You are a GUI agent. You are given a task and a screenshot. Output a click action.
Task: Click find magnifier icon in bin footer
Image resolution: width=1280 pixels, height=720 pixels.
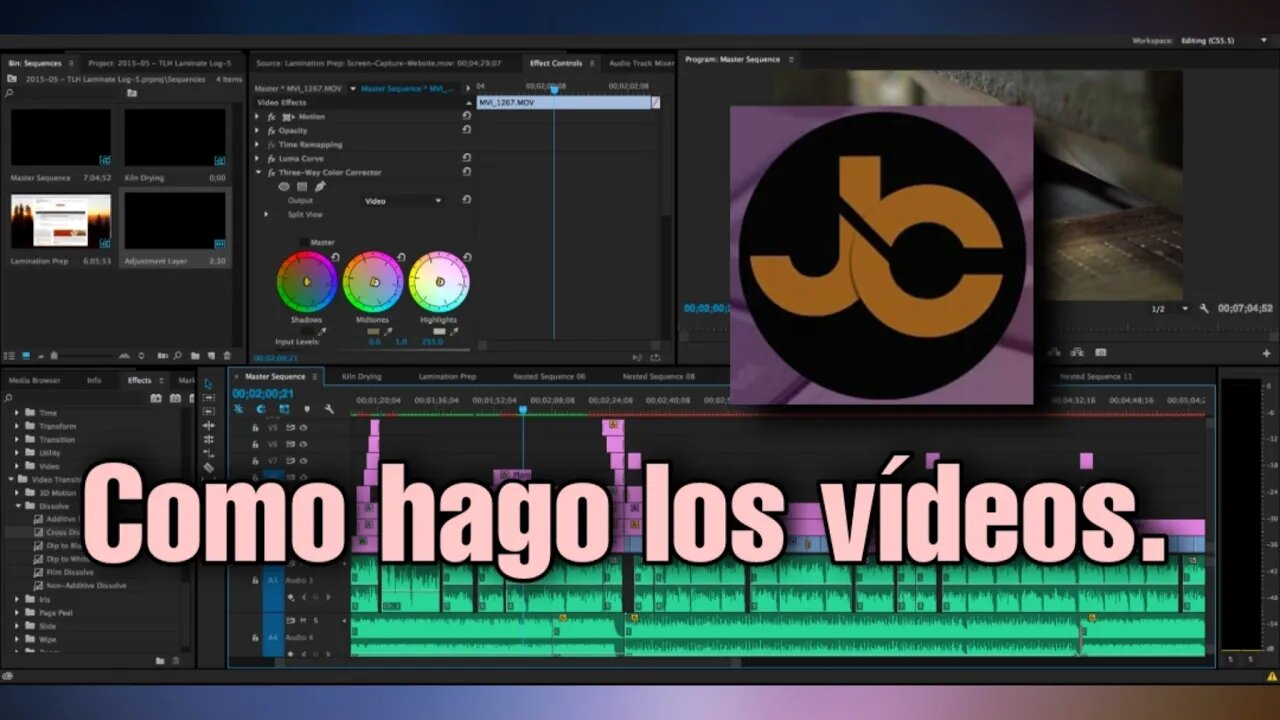(x=177, y=356)
